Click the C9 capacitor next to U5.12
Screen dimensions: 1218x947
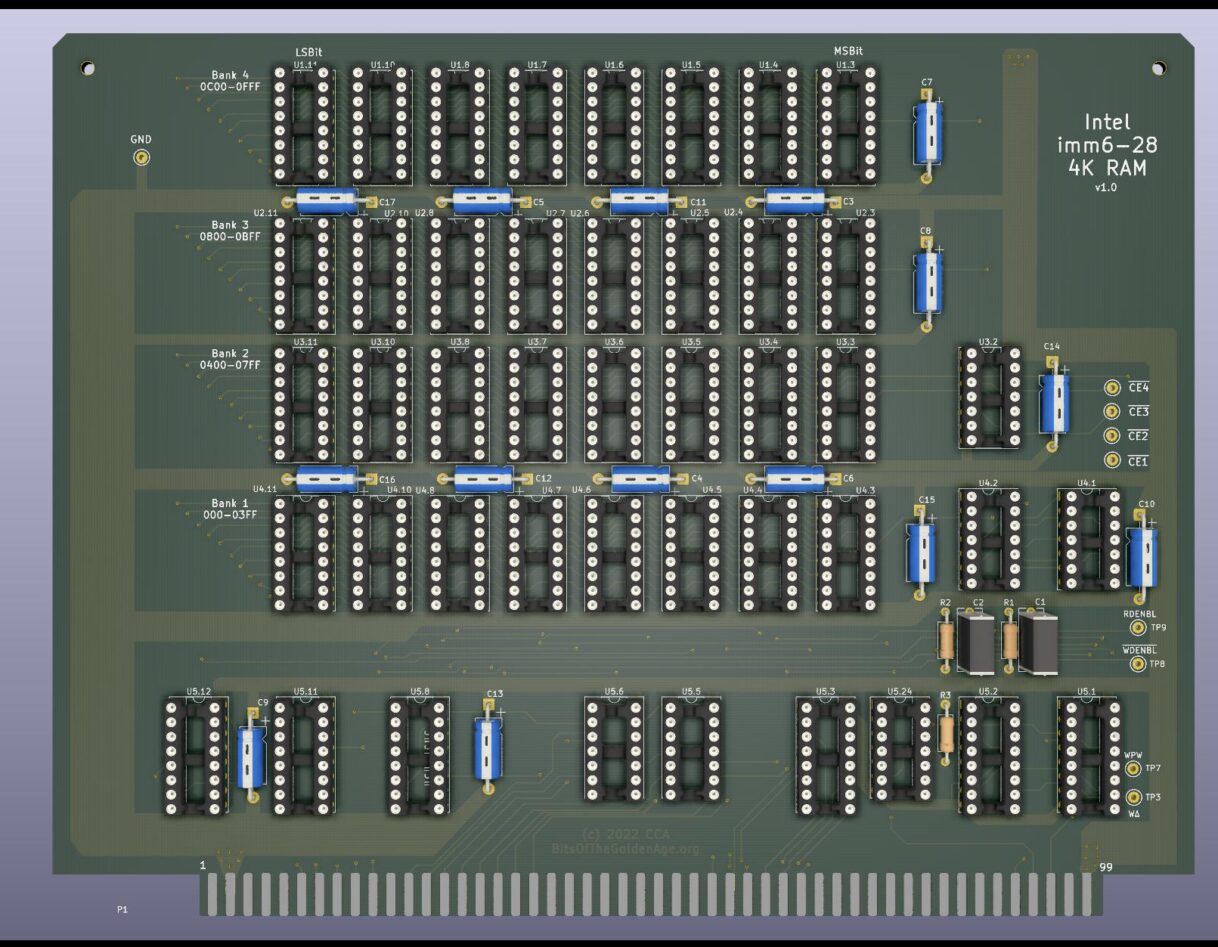(x=249, y=757)
